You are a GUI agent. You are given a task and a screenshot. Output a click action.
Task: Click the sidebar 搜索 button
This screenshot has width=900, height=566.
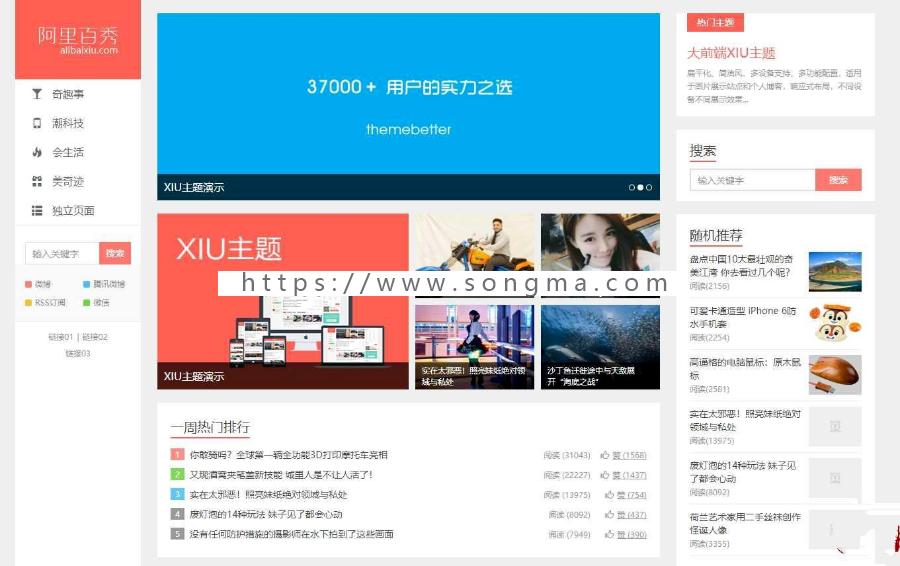pos(115,253)
